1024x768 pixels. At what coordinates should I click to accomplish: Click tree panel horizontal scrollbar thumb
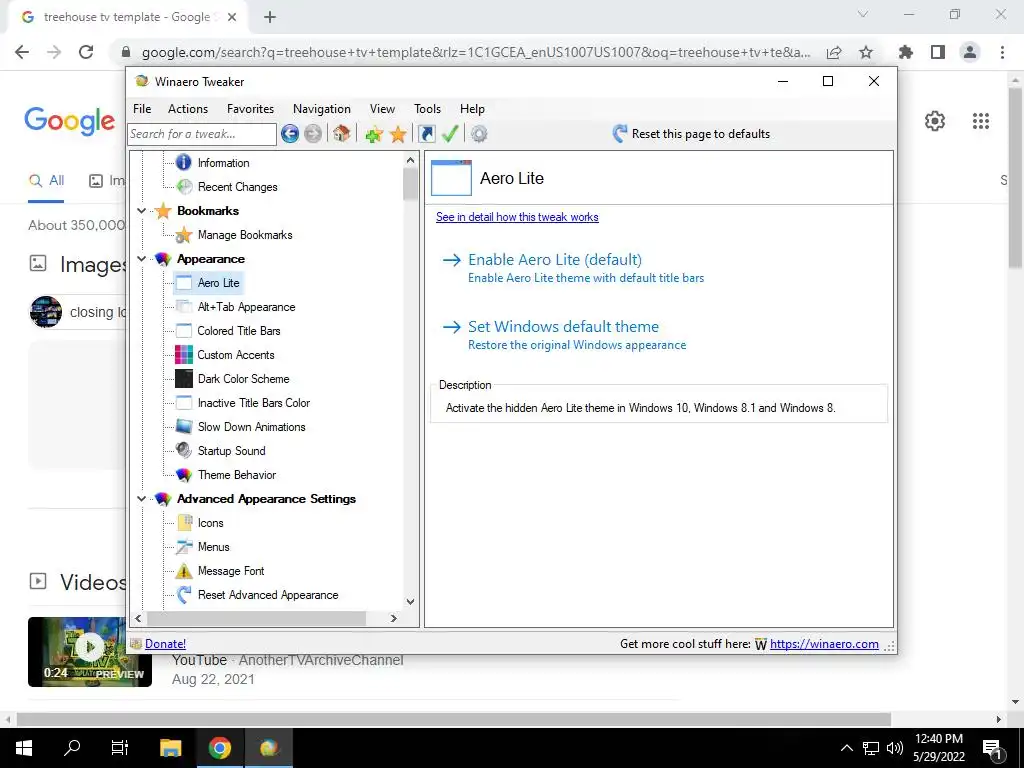pos(257,618)
